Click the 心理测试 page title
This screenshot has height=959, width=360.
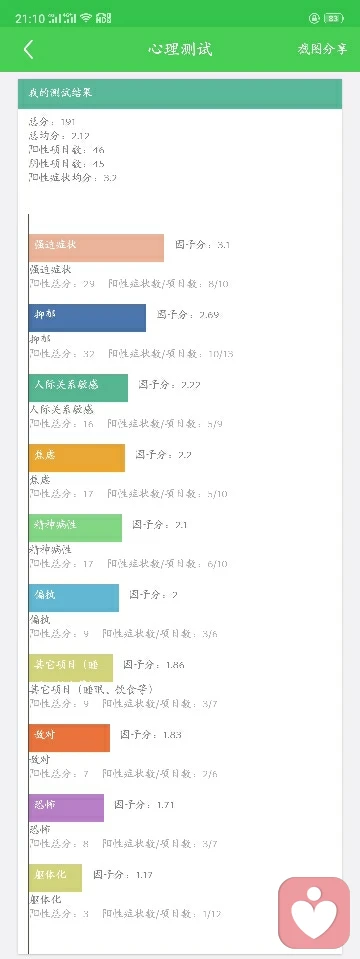click(x=180, y=50)
